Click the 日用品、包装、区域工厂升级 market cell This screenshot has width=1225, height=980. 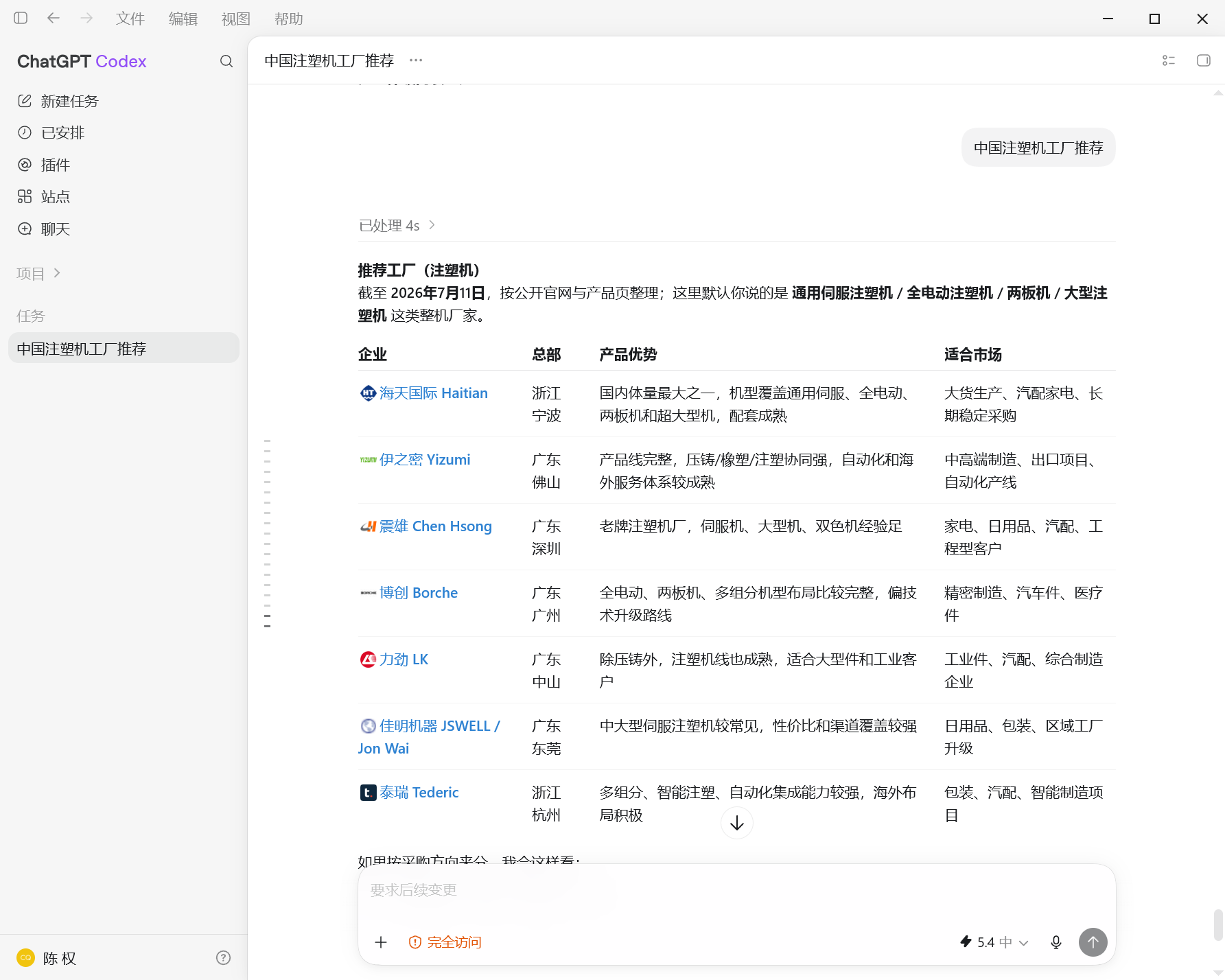click(x=1023, y=737)
